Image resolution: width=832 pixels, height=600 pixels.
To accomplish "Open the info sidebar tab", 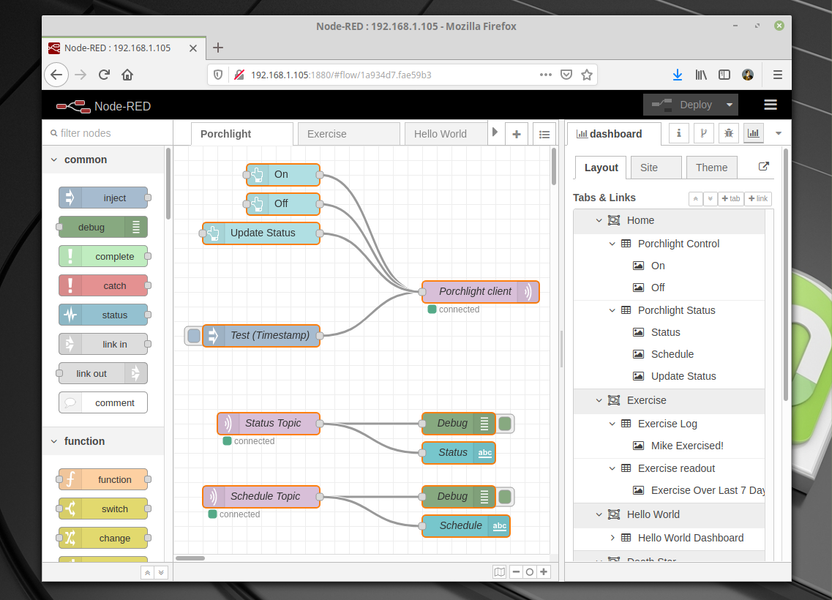I will pyautogui.click(x=679, y=133).
